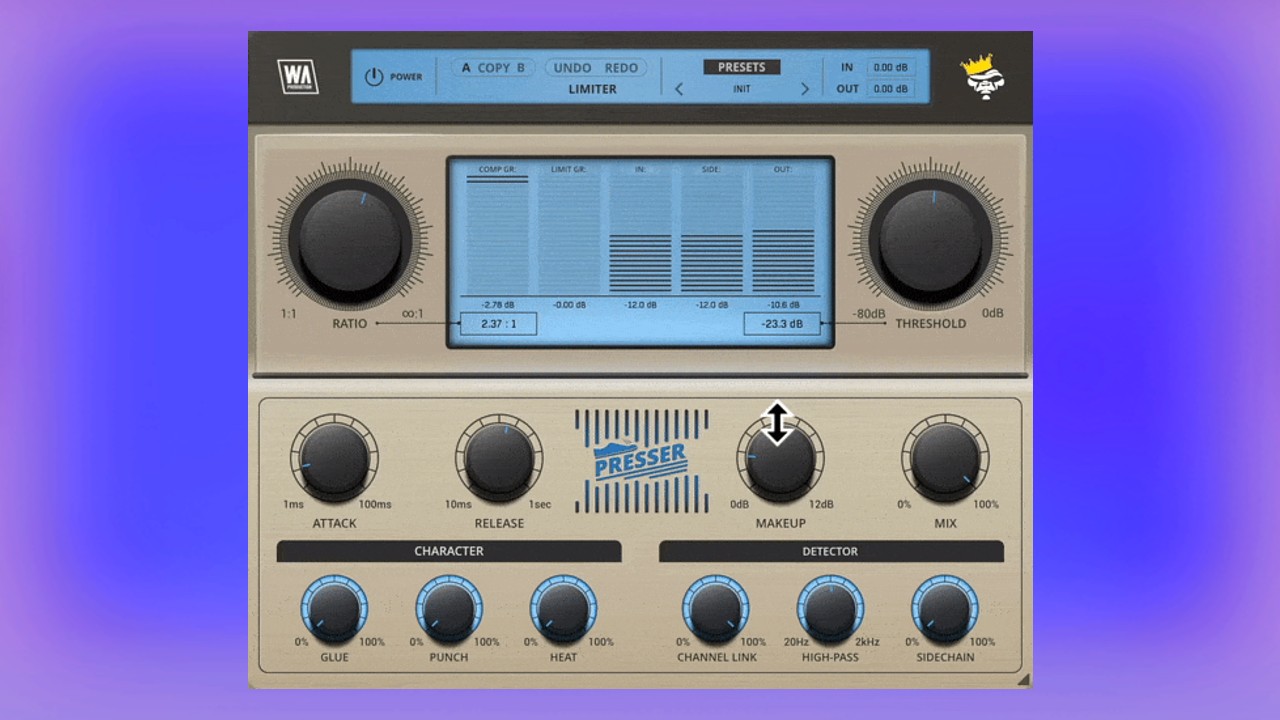Click the crowned monkey mascot icon
1280x720 pixels.
click(981, 76)
